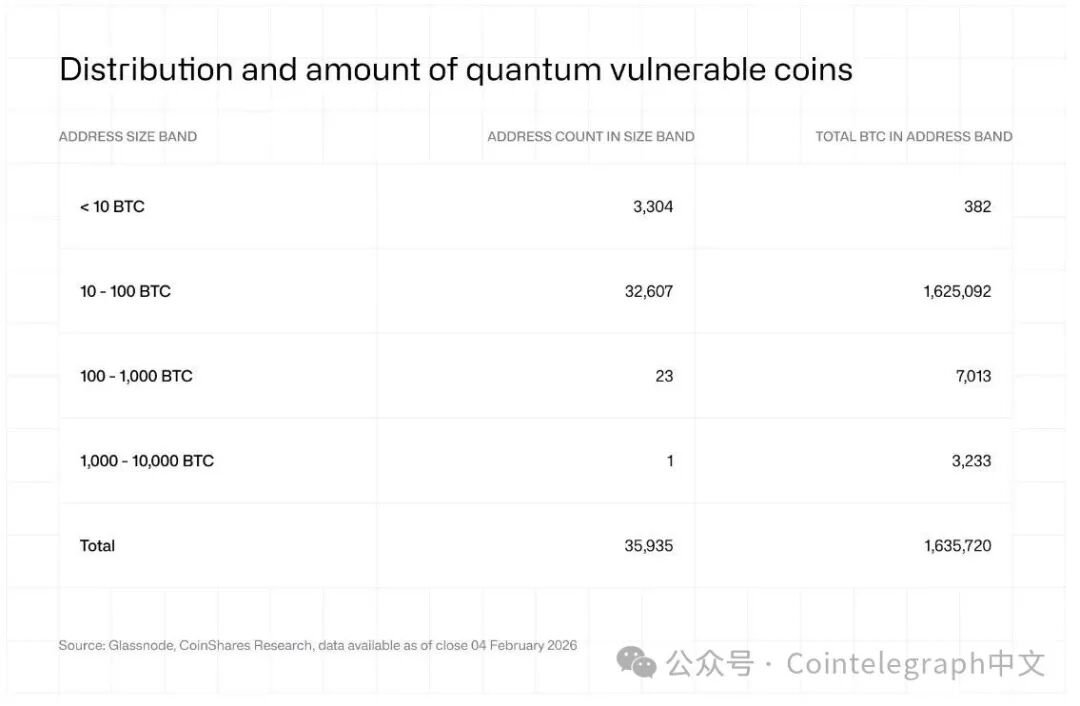The height and width of the screenshot is (706, 1080).
Task: Select the '< 10 BTC' row label
Action: click(112, 207)
